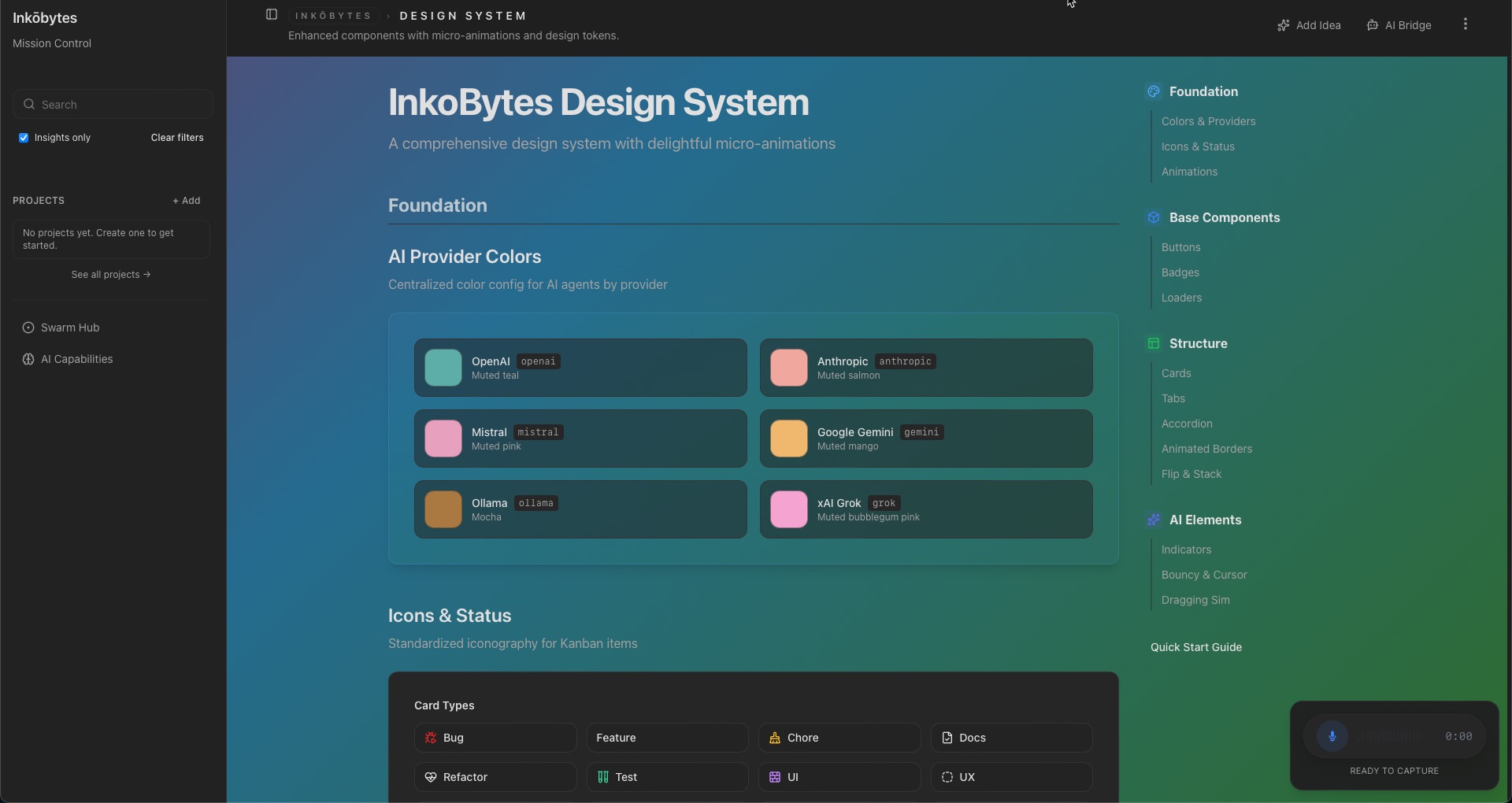Click the INKOBYTES breadcrumb item

coord(334,16)
